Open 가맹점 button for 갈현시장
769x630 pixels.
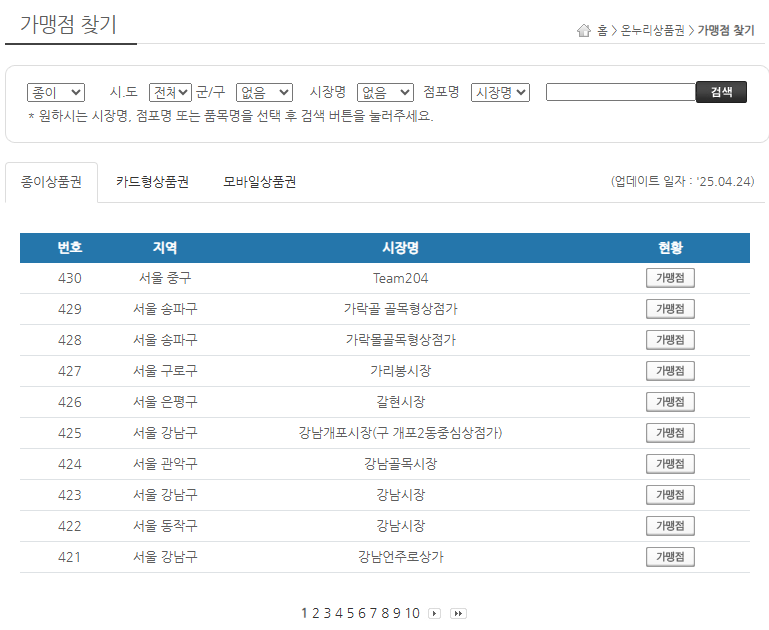pyautogui.click(x=670, y=402)
